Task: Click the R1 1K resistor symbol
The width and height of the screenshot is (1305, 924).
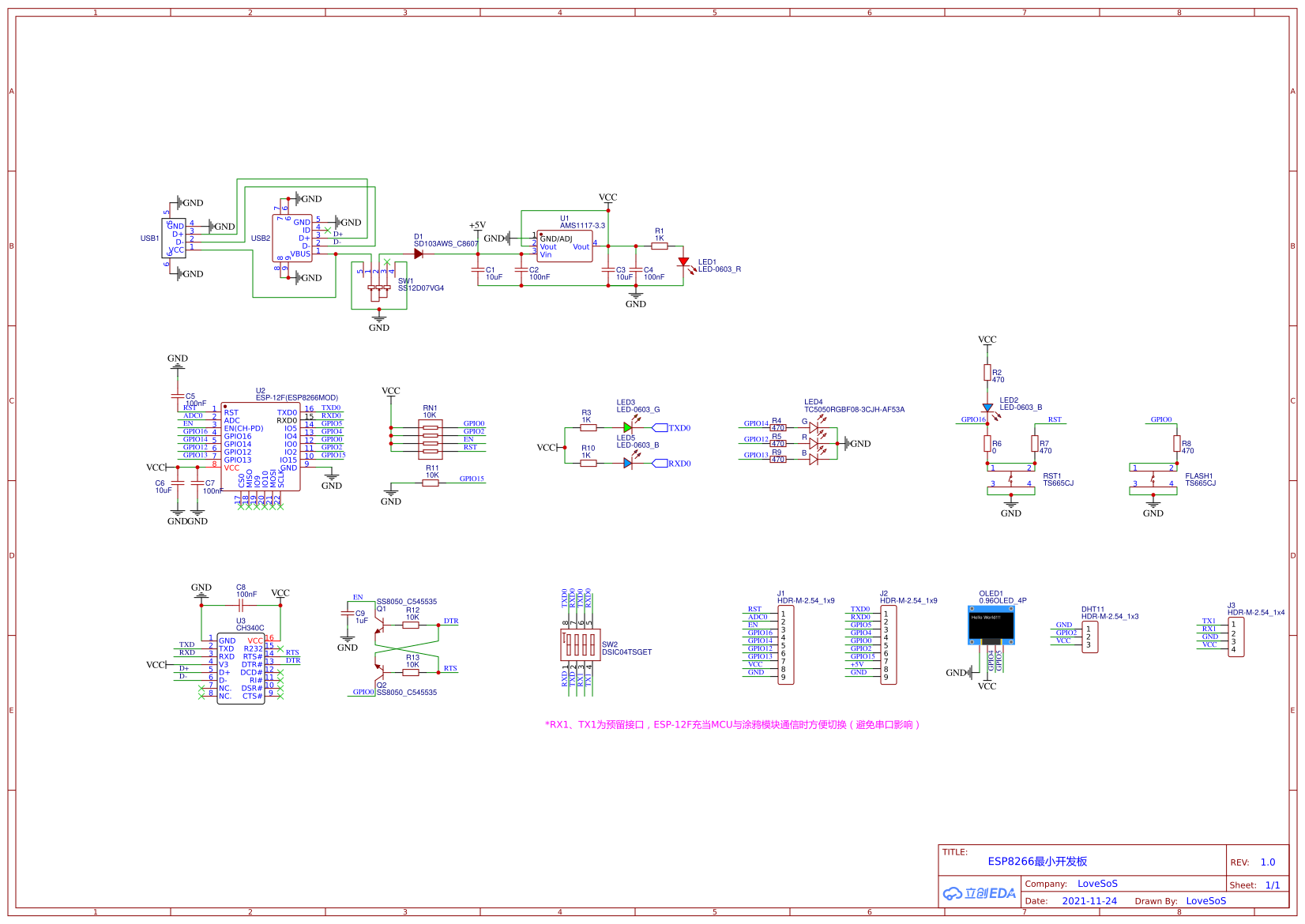Action: [660, 246]
